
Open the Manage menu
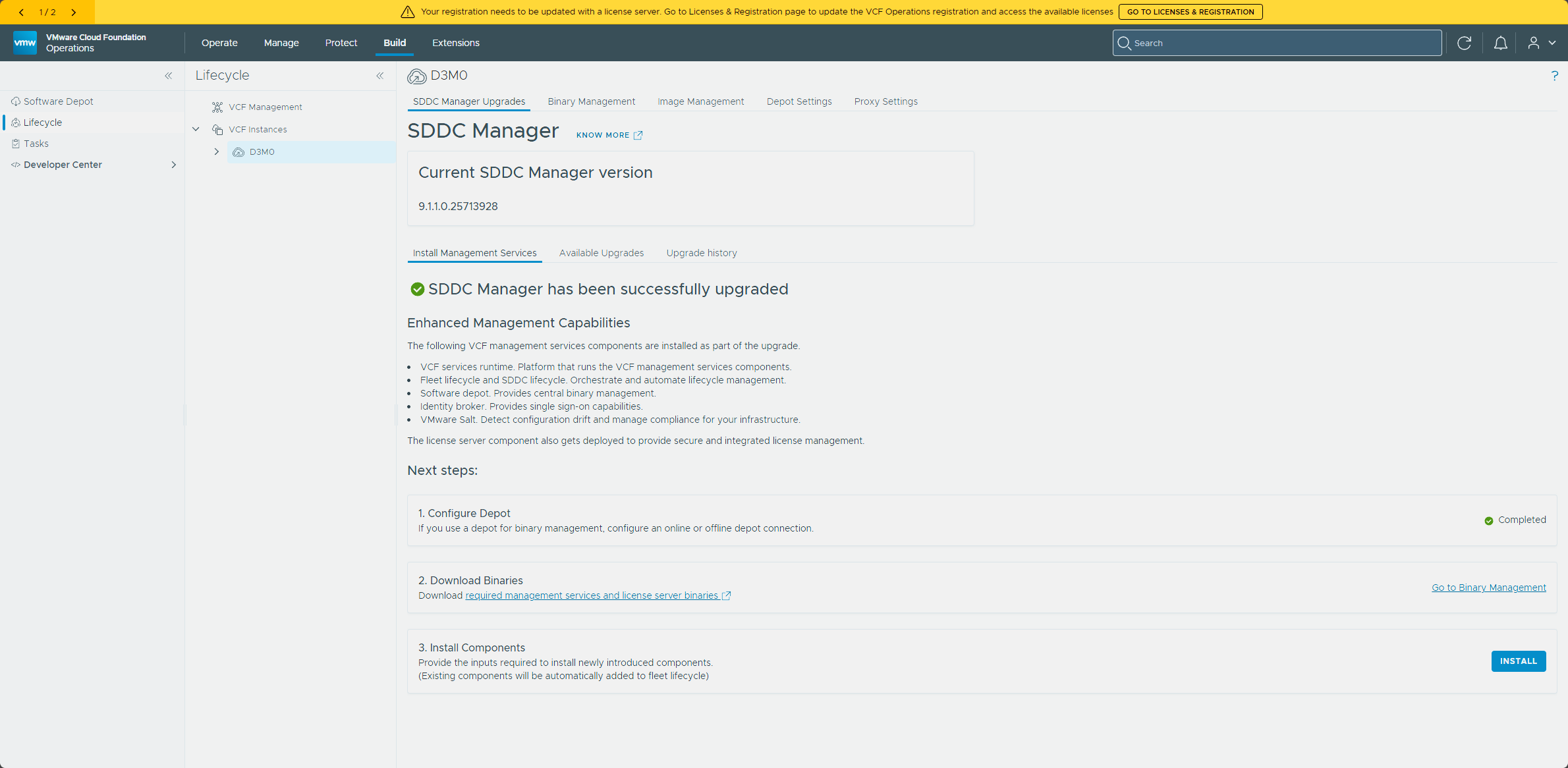tap(281, 43)
